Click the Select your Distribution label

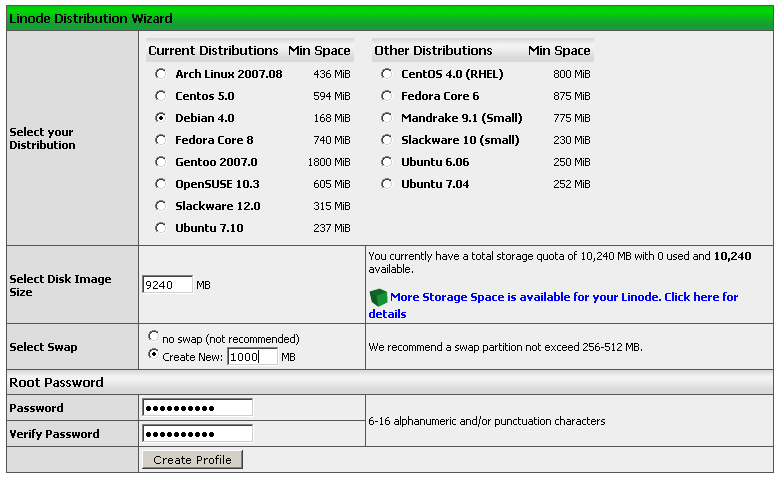point(42,138)
